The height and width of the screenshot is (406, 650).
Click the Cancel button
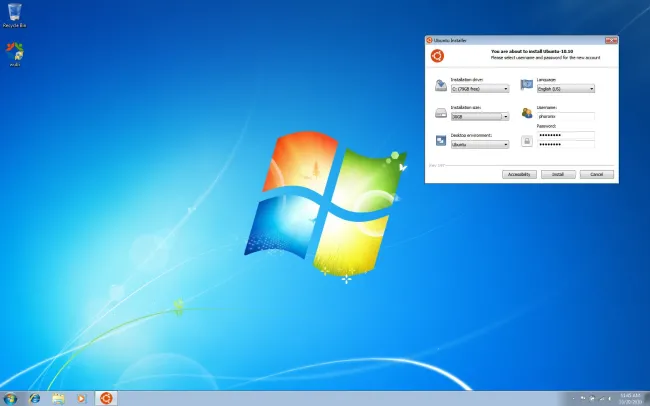597,174
